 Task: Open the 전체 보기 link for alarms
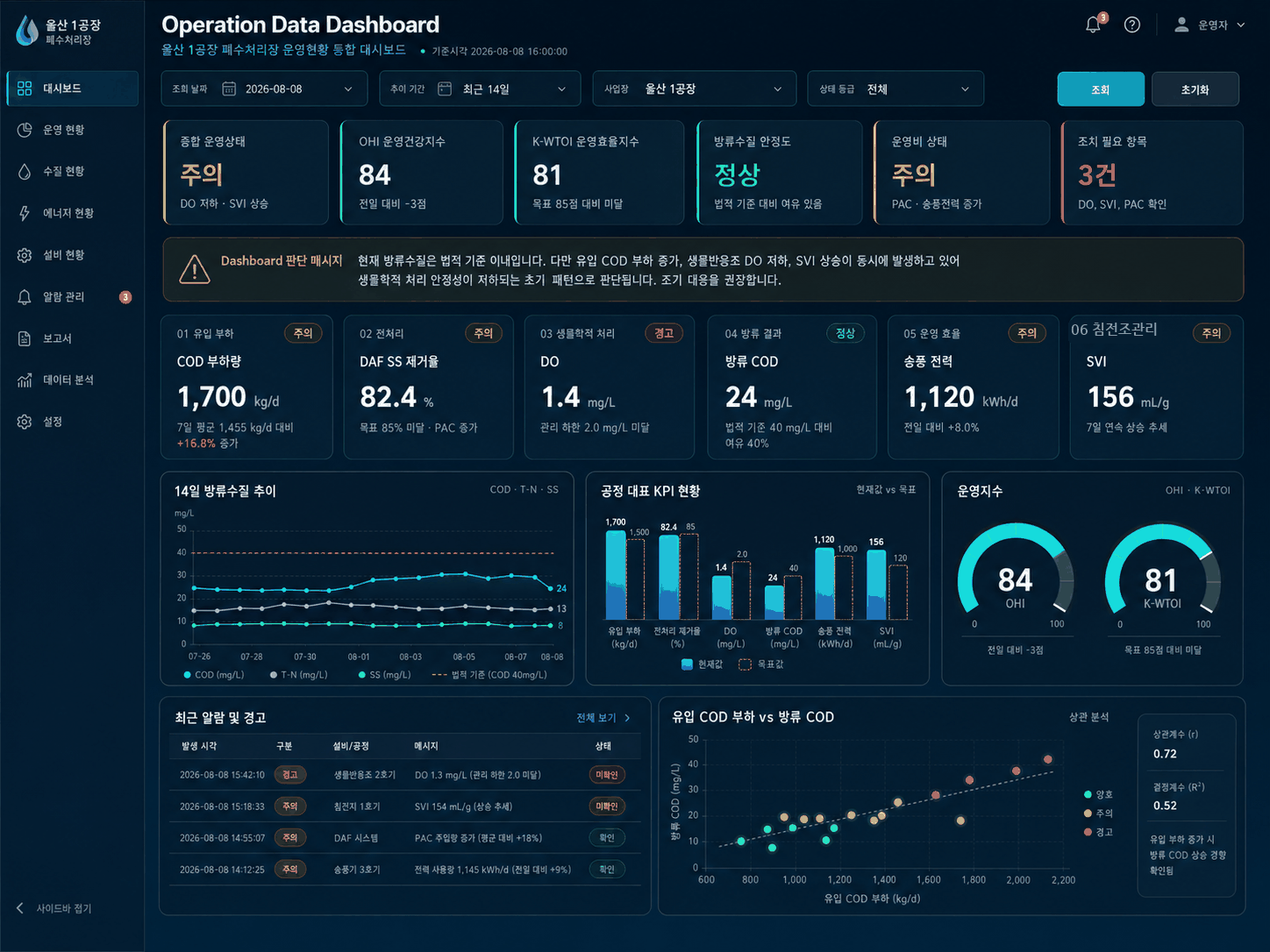point(603,718)
